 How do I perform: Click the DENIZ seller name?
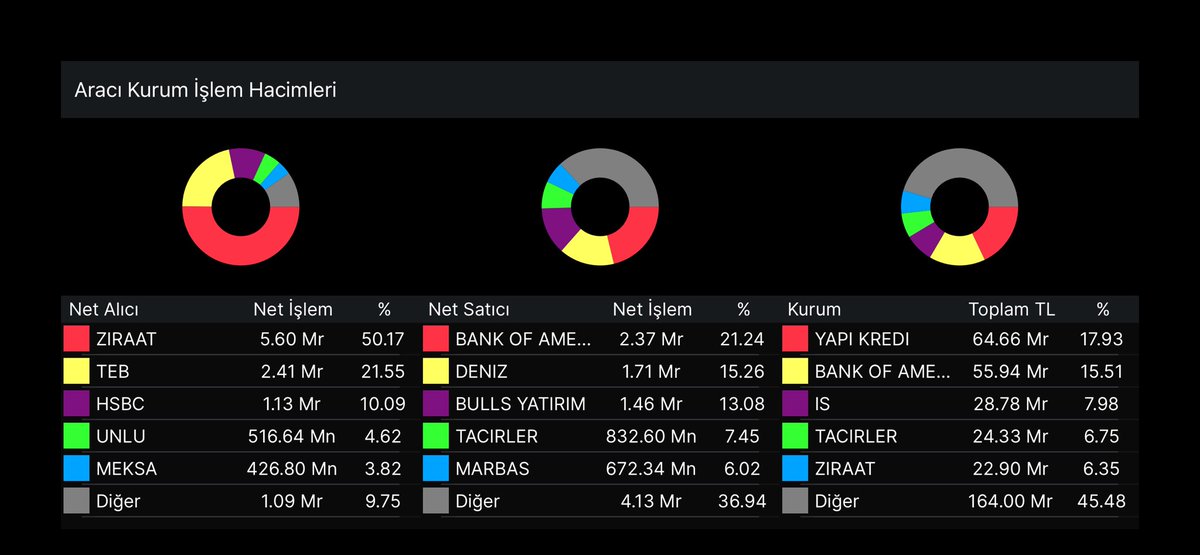click(x=481, y=372)
